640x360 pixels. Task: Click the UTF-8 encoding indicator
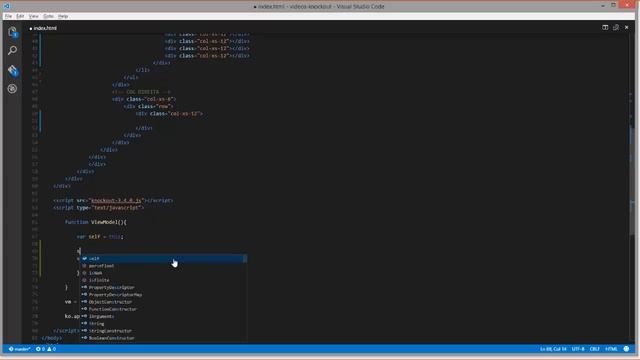578,349
